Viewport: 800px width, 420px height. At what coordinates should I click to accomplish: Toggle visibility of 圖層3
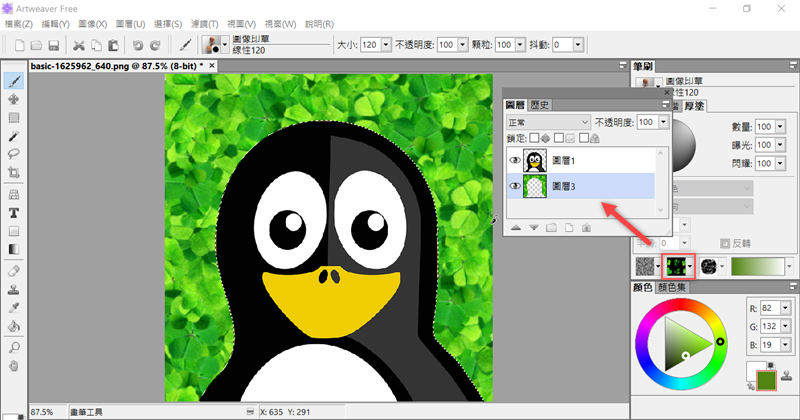click(516, 186)
